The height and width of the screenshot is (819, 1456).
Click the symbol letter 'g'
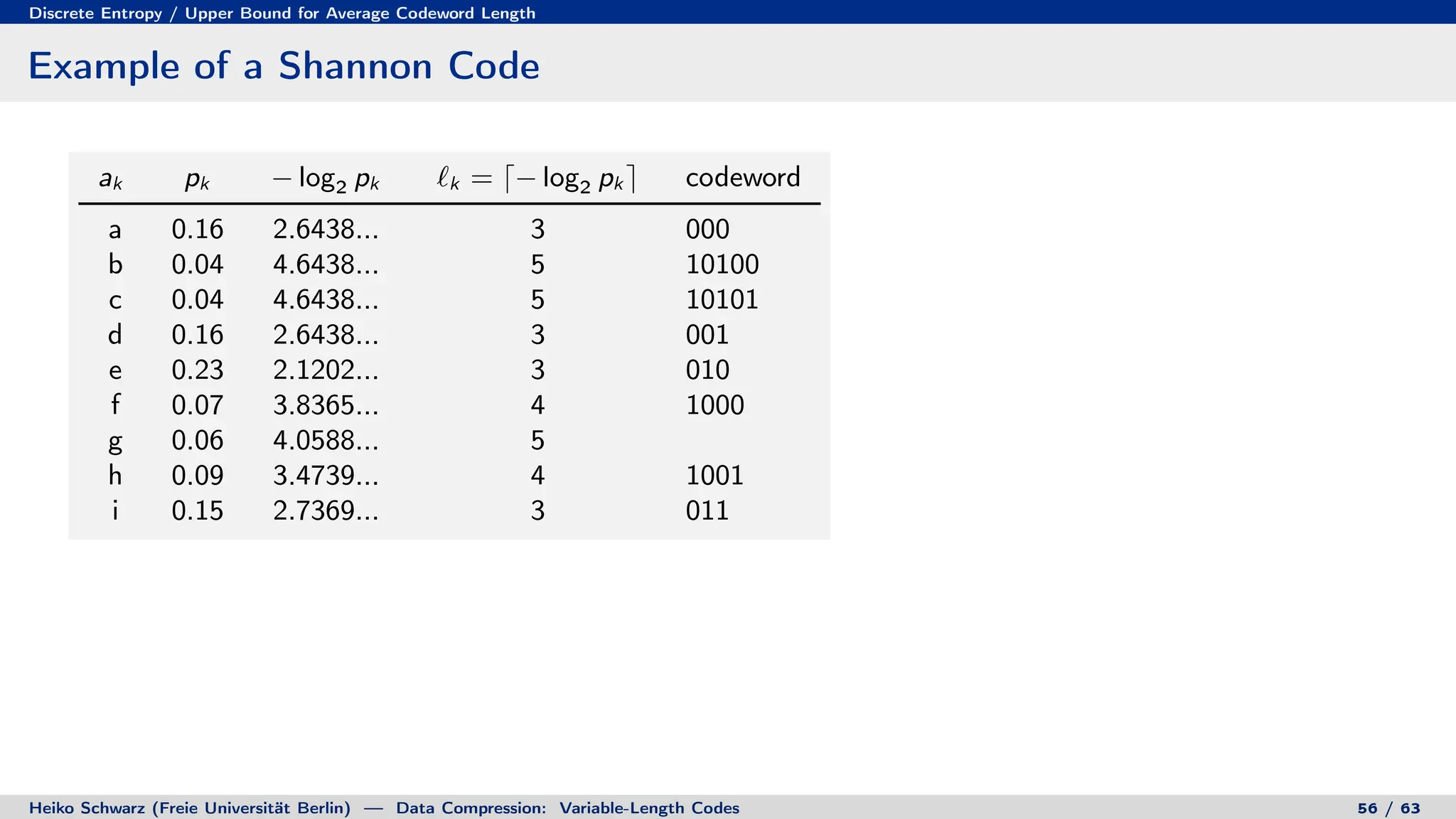click(115, 443)
